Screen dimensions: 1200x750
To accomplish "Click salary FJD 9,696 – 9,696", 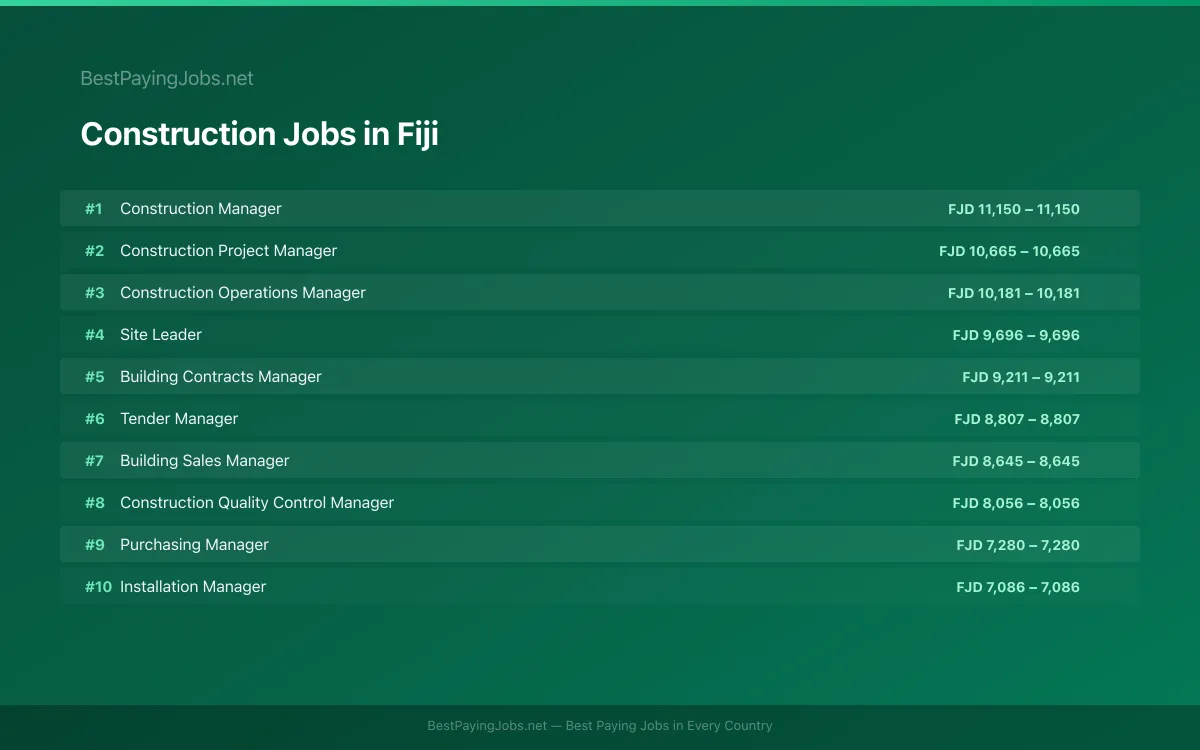I will pyautogui.click(x=1016, y=335).
